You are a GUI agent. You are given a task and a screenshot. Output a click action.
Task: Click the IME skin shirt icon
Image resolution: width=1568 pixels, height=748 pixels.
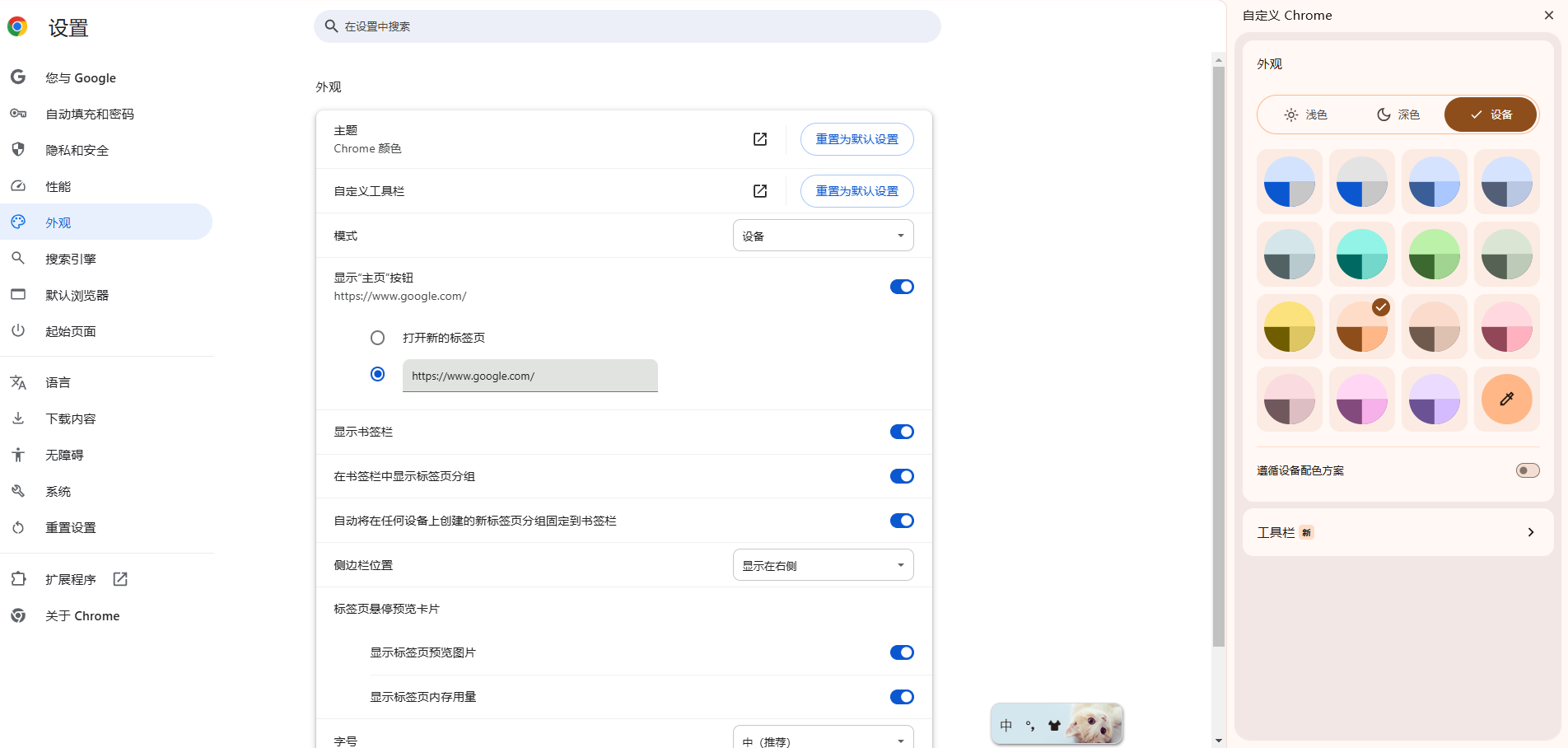tap(1054, 726)
